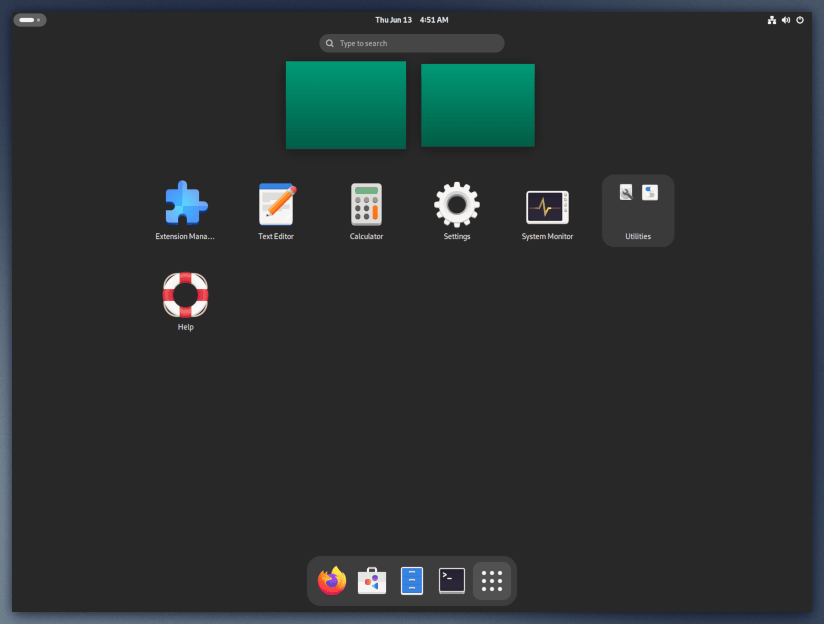The height and width of the screenshot is (624, 824).
Task: Launch System Monitor
Action: (547, 207)
